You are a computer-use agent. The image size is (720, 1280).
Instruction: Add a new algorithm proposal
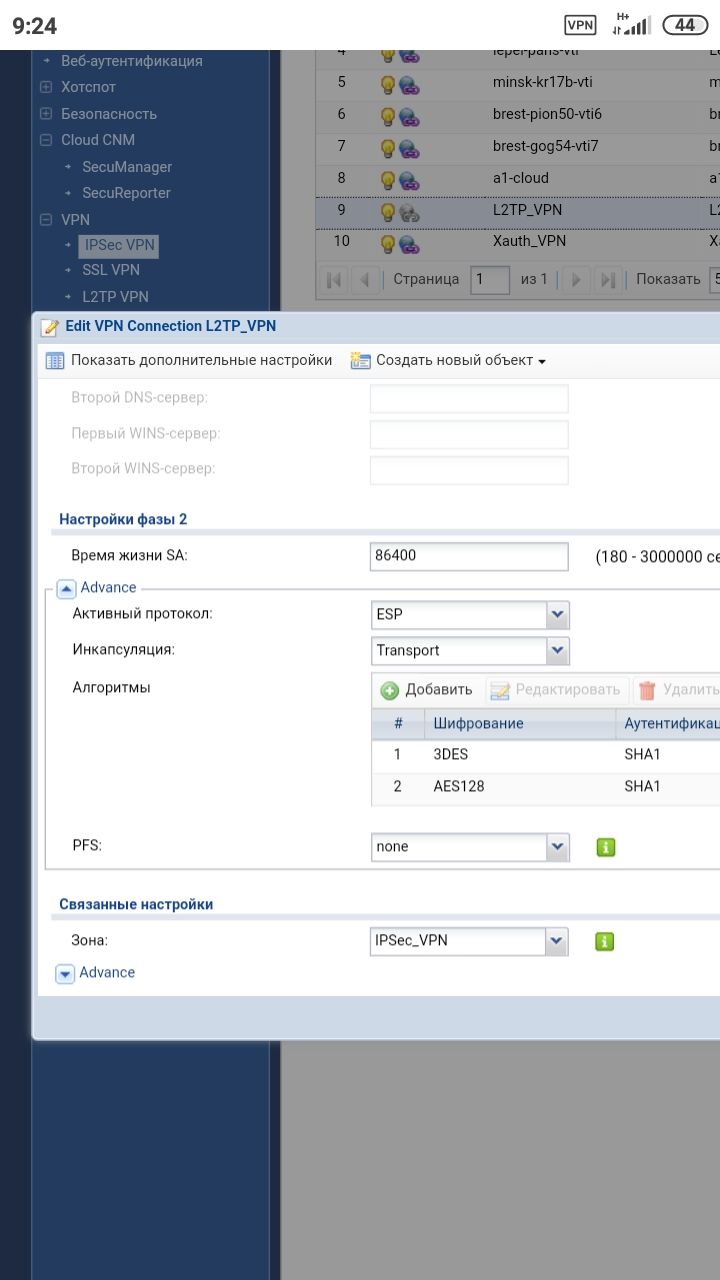[427, 690]
